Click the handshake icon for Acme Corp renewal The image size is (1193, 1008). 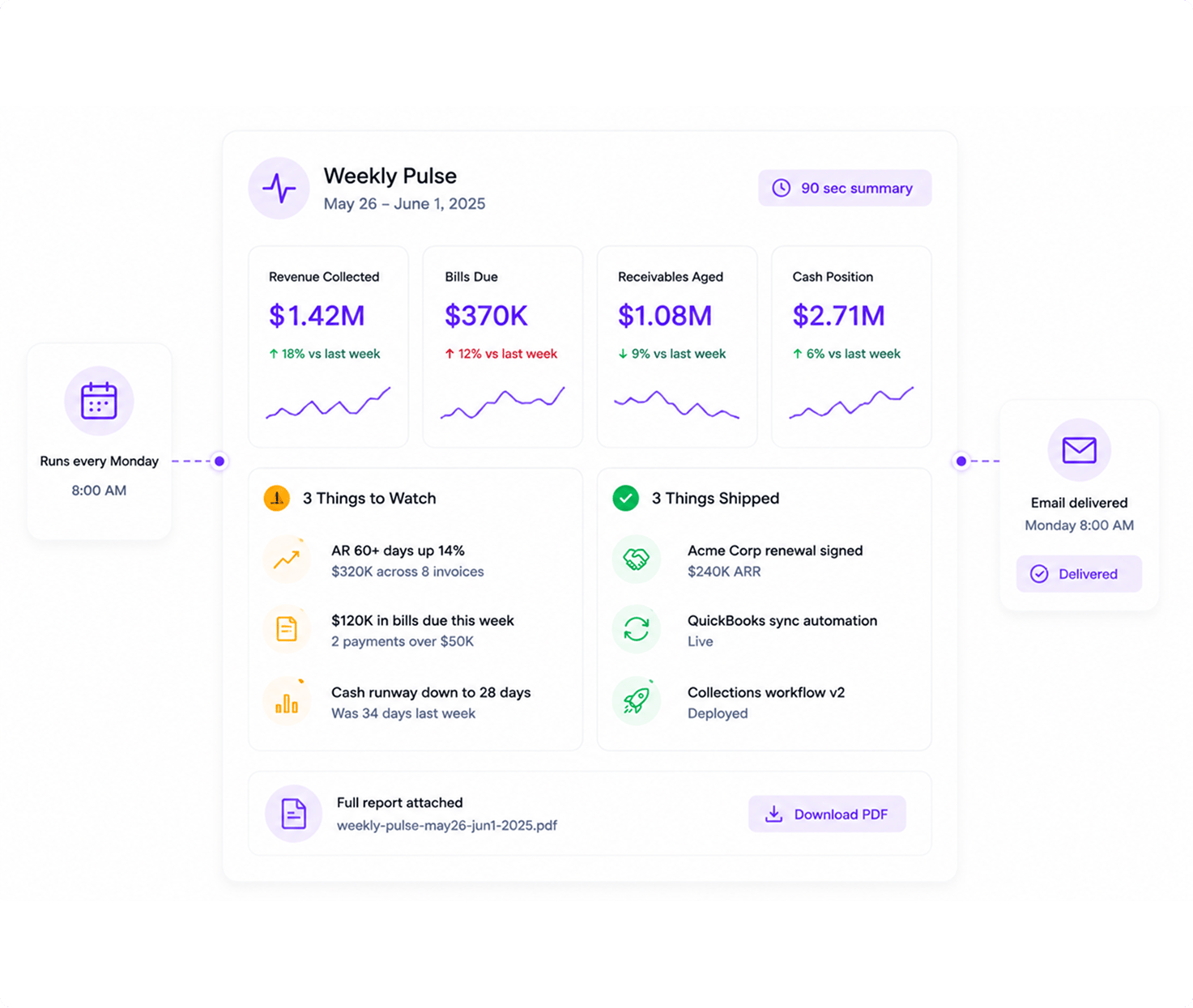click(x=636, y=559)
